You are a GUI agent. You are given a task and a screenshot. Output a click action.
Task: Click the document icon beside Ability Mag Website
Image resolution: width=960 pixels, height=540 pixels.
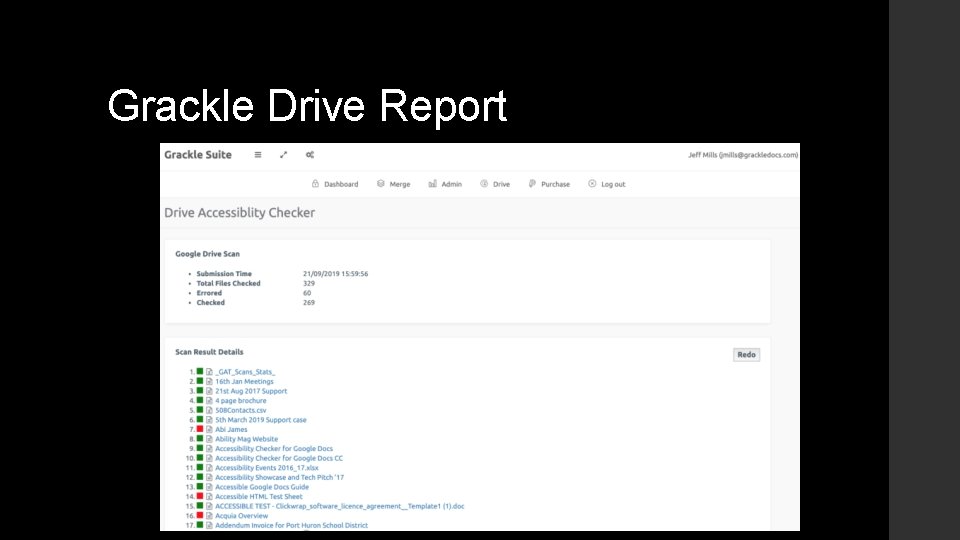[209, 439]
